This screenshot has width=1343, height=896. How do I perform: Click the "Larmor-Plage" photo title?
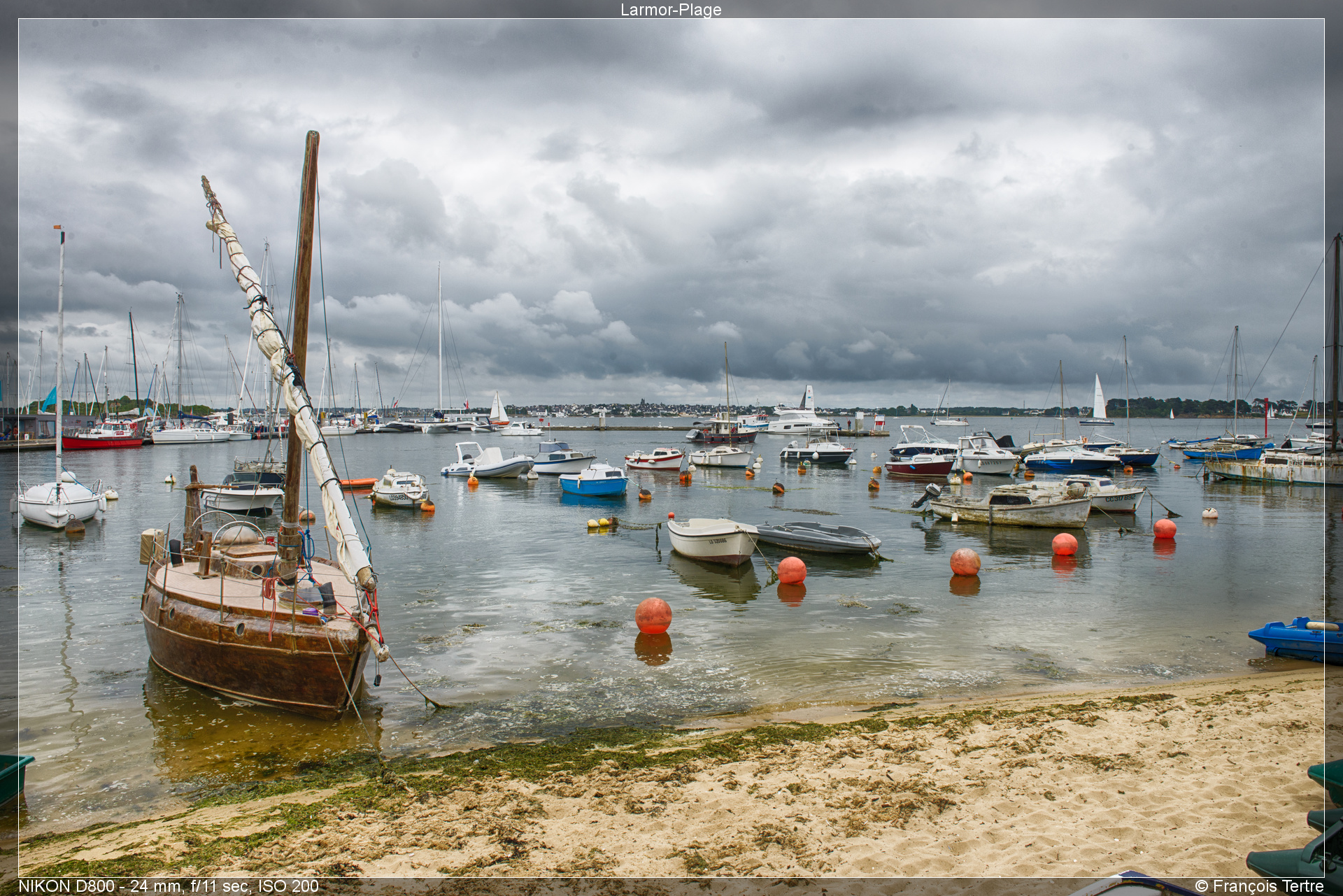tap(671, 10)
